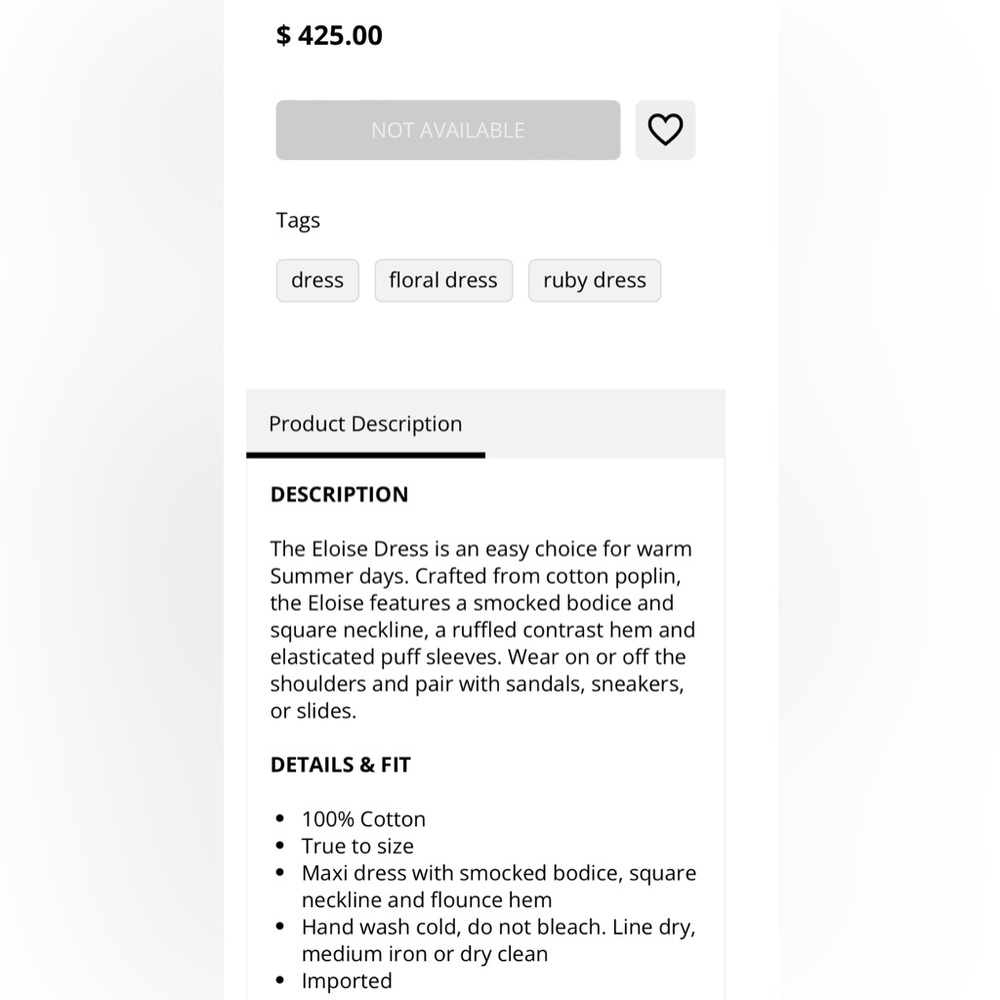Click the $ 425.00 price text
The height and width of the screenshot is (1000, 1000).
[329, 35]
